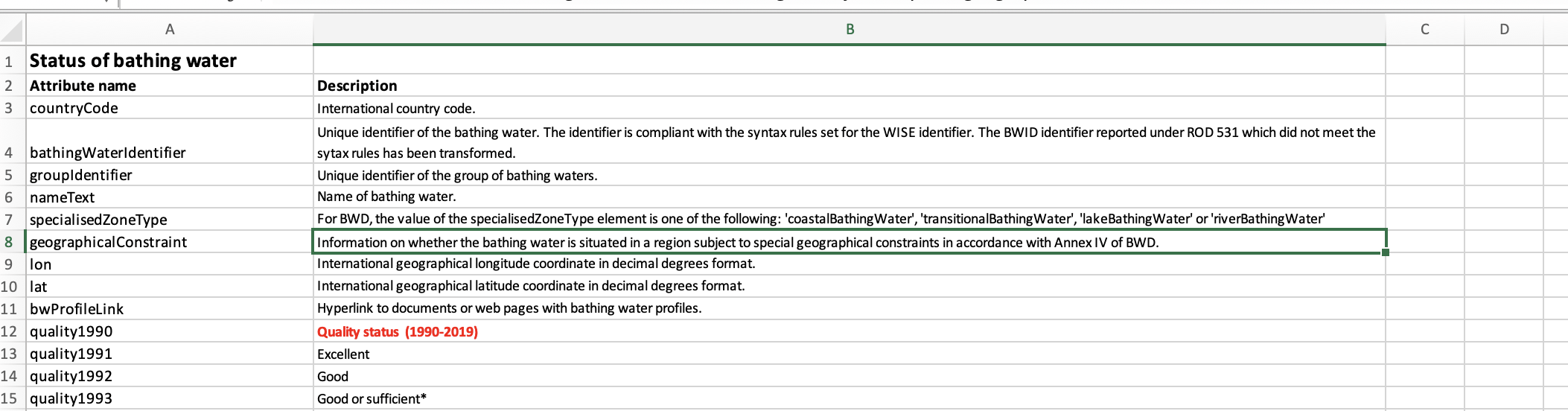Click the row 12 header

tap(9, 331)
